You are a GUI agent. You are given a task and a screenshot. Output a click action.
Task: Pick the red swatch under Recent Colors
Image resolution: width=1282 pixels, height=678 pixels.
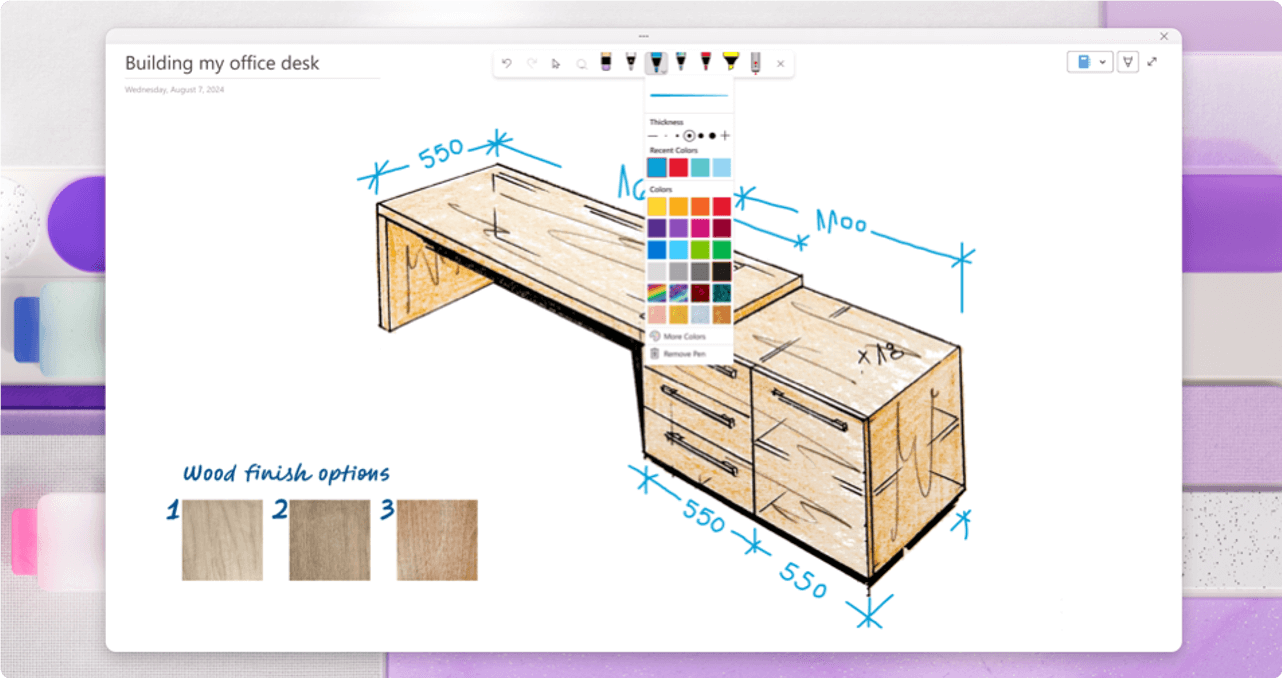[678, 168]
